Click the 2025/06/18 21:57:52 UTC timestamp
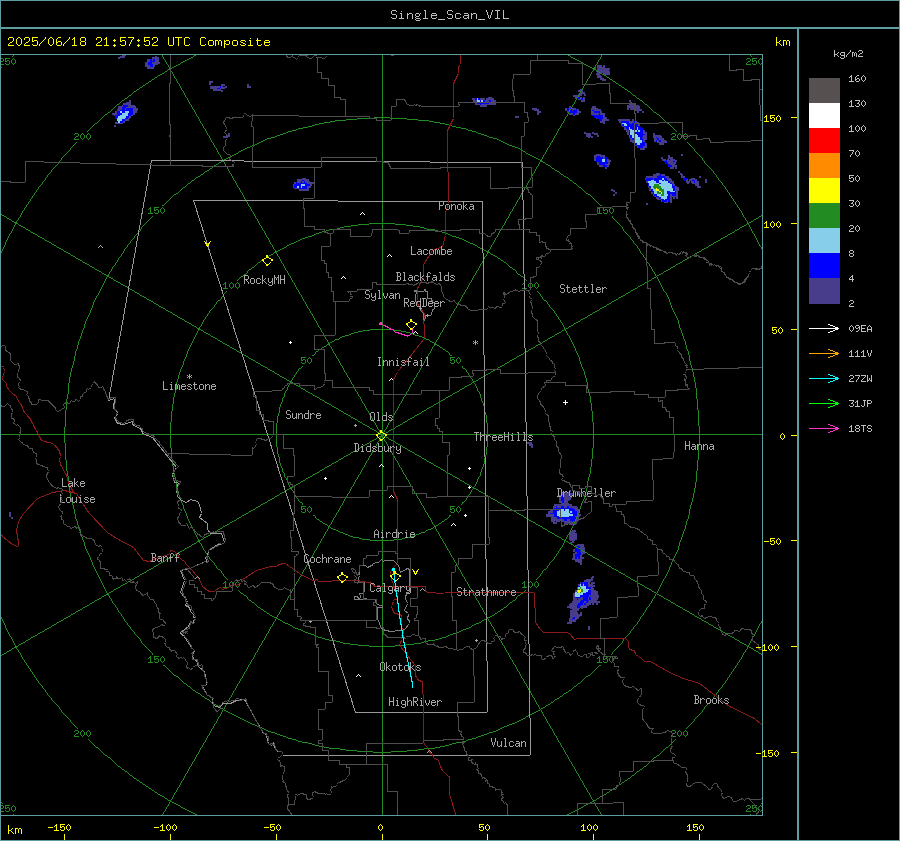 click(x=139, y=42)
